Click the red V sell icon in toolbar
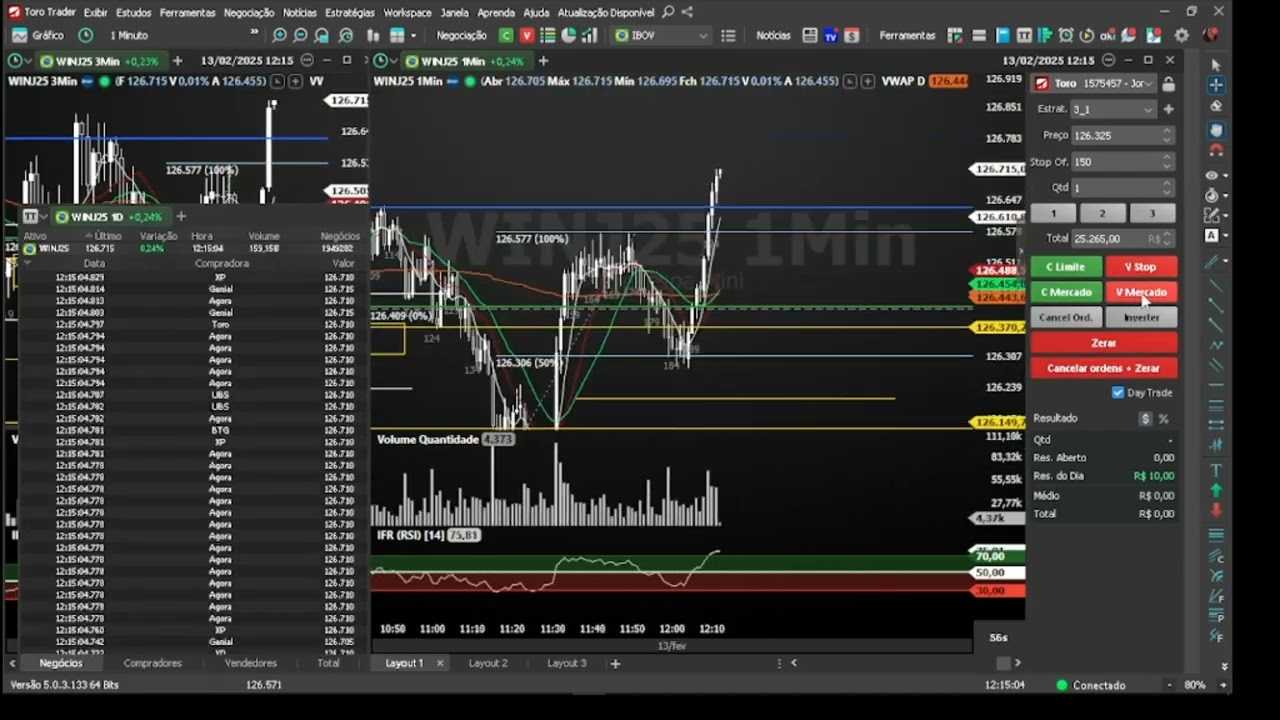The height and width of the screenshot is (720, 1280). pos(527,35)
